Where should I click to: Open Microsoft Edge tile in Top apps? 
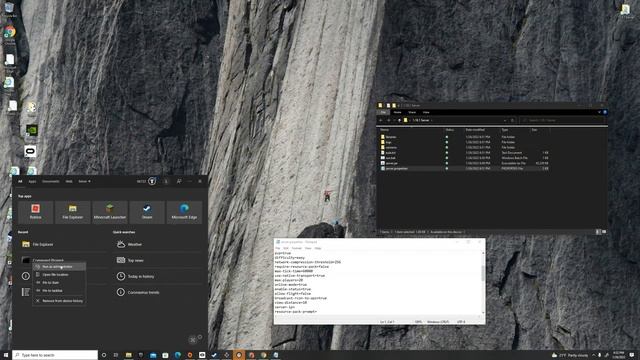184,212
